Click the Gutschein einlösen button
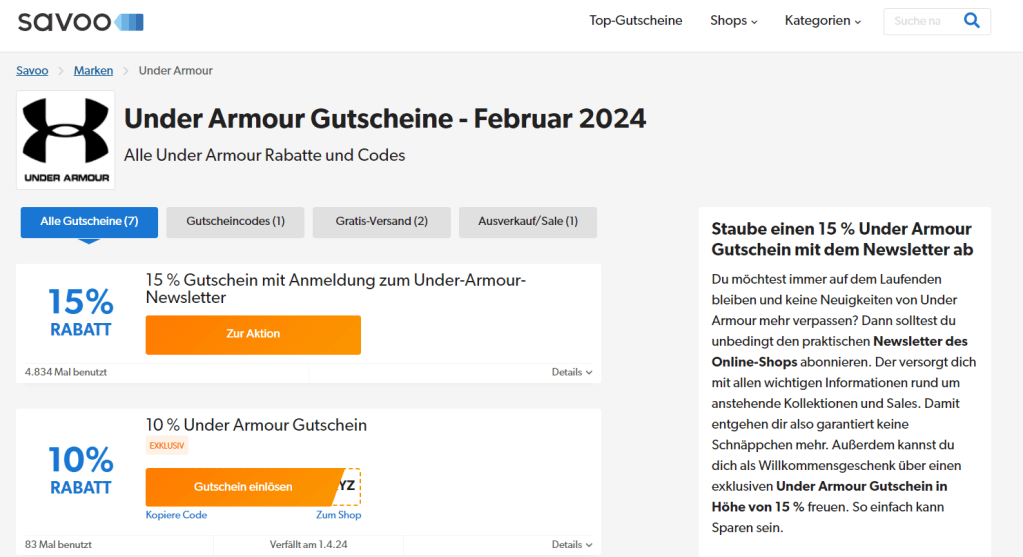This screenshot has height=557, width=1023. [243, 487]
